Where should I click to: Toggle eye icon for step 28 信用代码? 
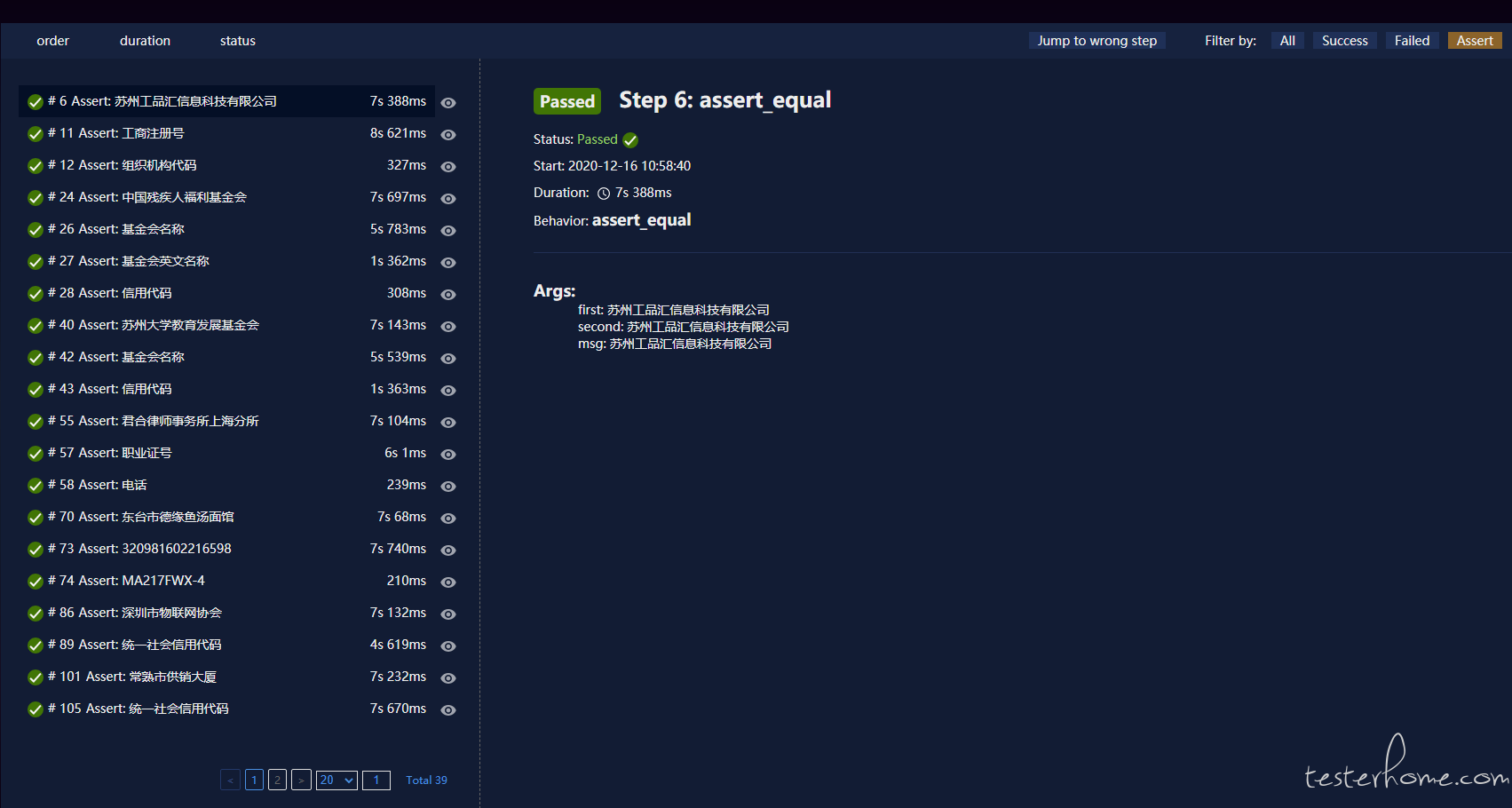pyautogui.click(x=448, y=295)
